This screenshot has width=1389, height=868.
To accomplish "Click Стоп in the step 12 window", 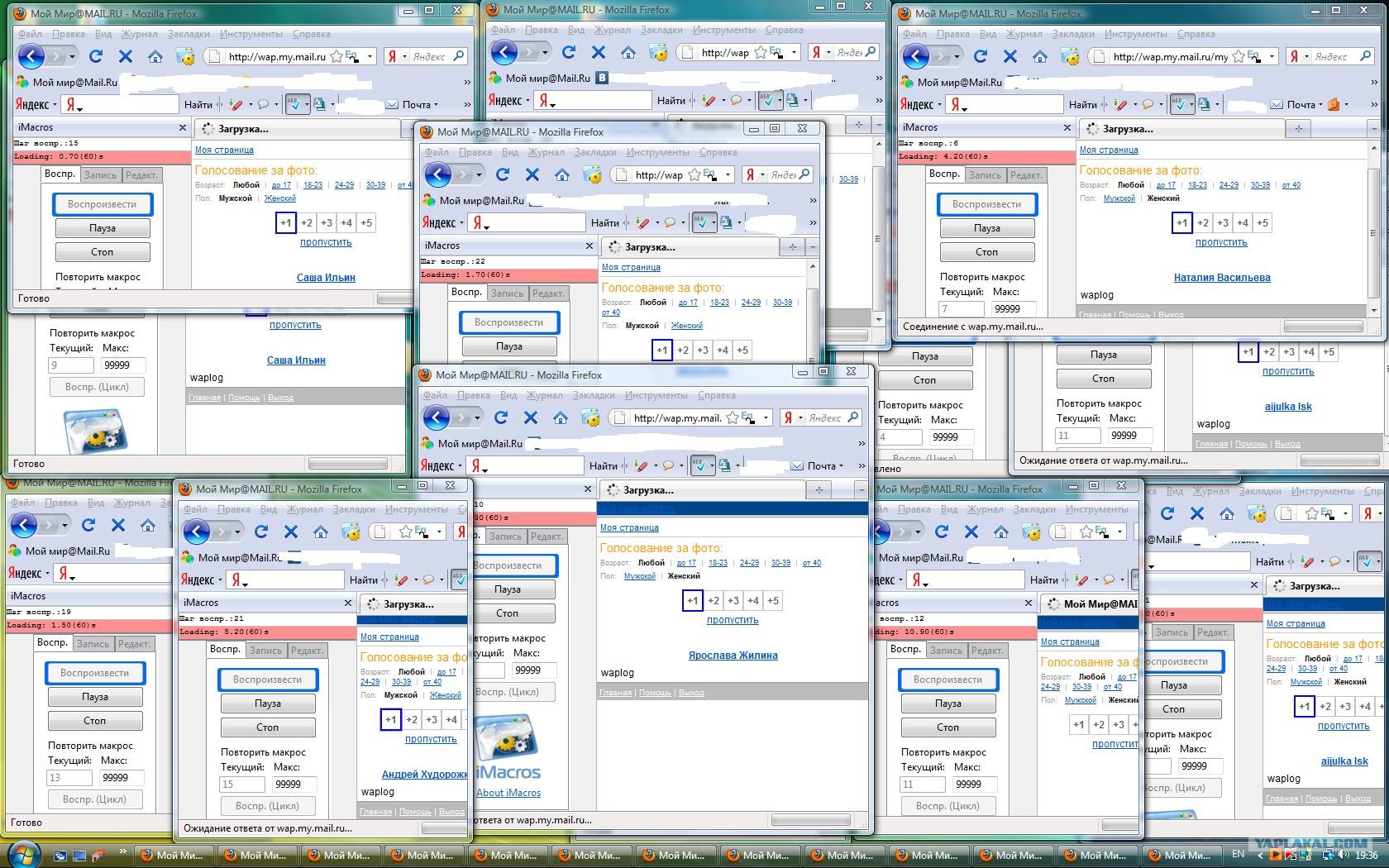I will point(948,727).
